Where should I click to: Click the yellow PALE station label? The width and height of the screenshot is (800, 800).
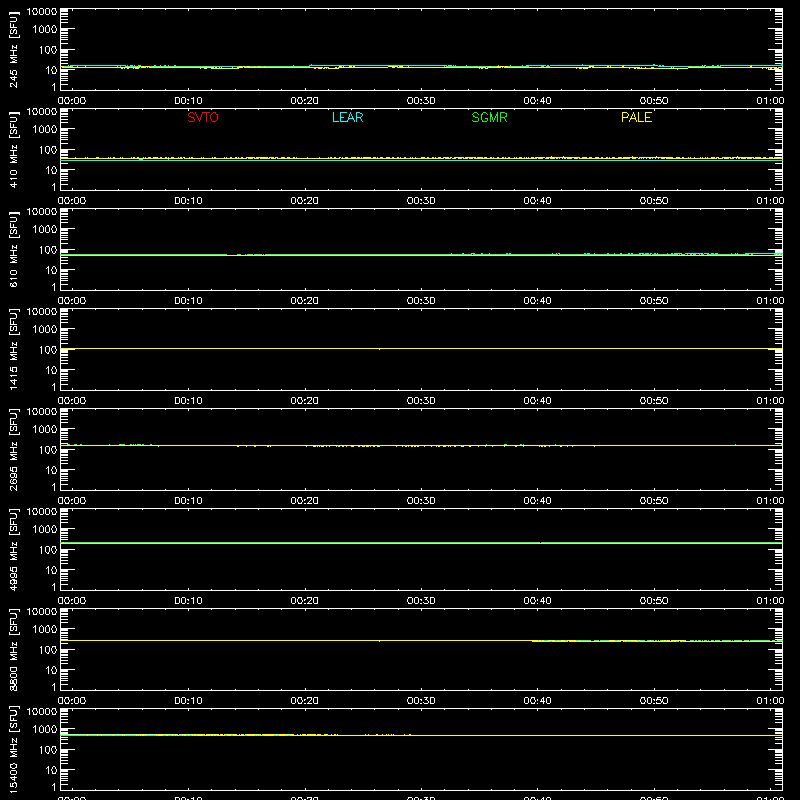click(636, 117)
